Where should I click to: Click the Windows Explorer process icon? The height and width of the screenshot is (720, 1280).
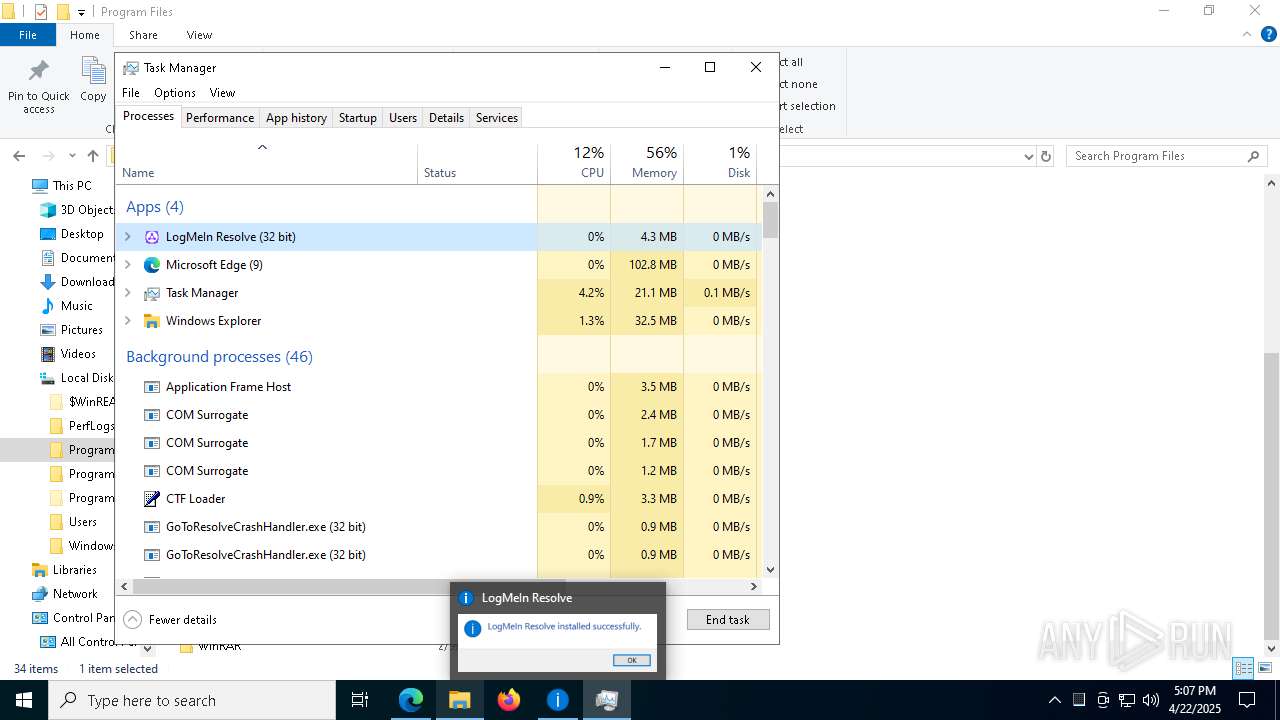[x=152, y=321]
